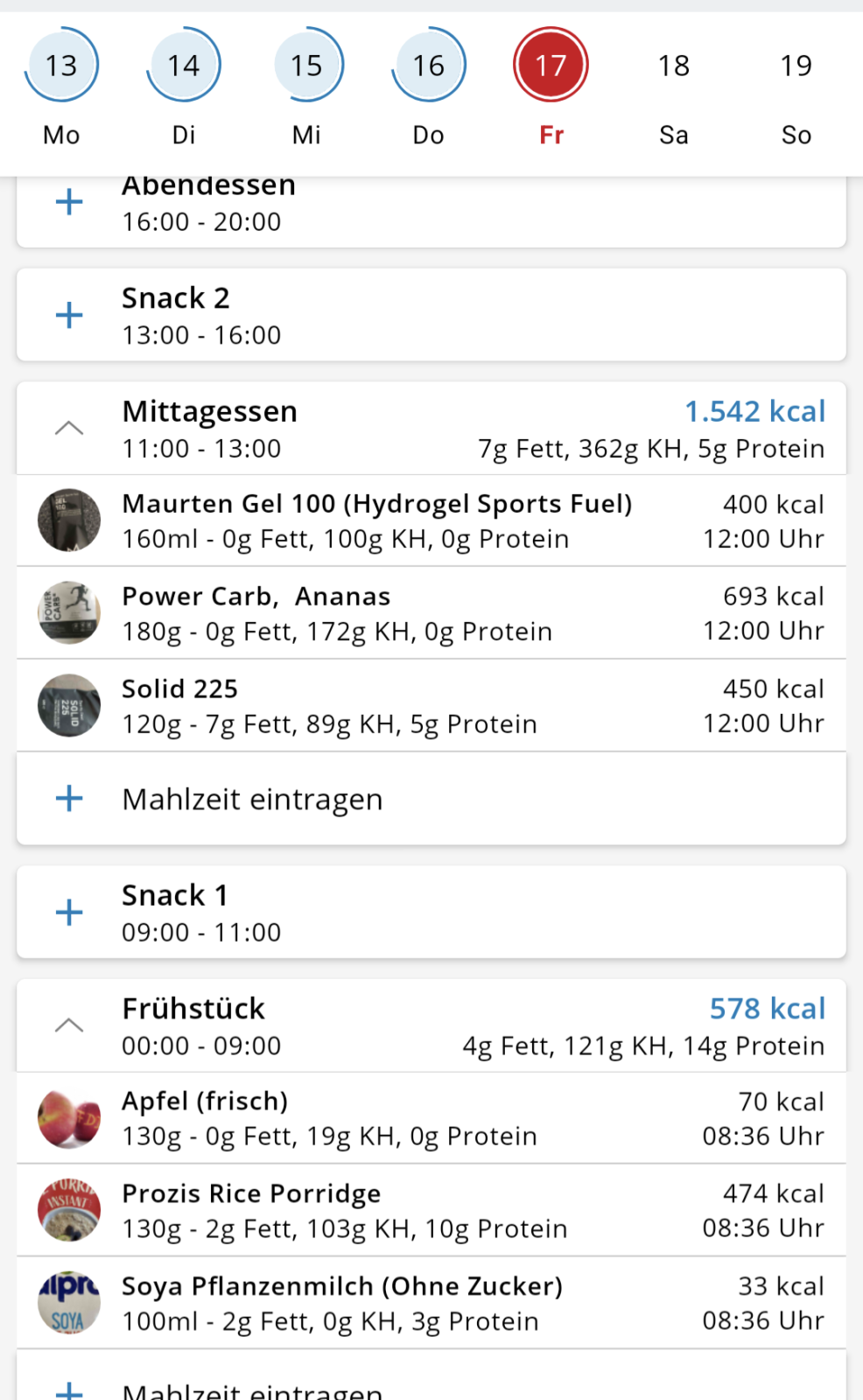Click the 1.542 kcal Mittagessen total
This screenshot has width=863, height=1400.
(754, 411)
